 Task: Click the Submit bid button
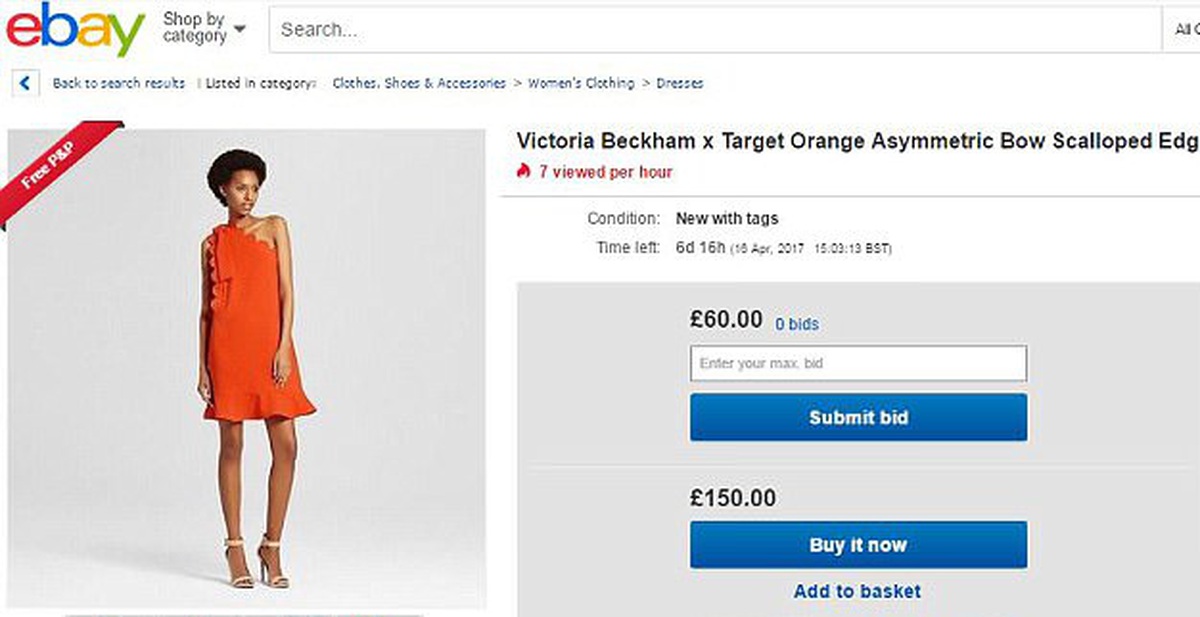pos(858,417)
